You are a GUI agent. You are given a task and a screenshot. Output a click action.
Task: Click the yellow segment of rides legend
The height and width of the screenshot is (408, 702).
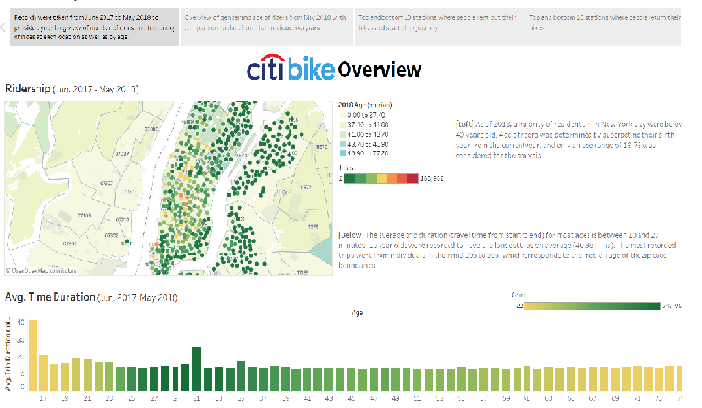click(x=382, y=178)
